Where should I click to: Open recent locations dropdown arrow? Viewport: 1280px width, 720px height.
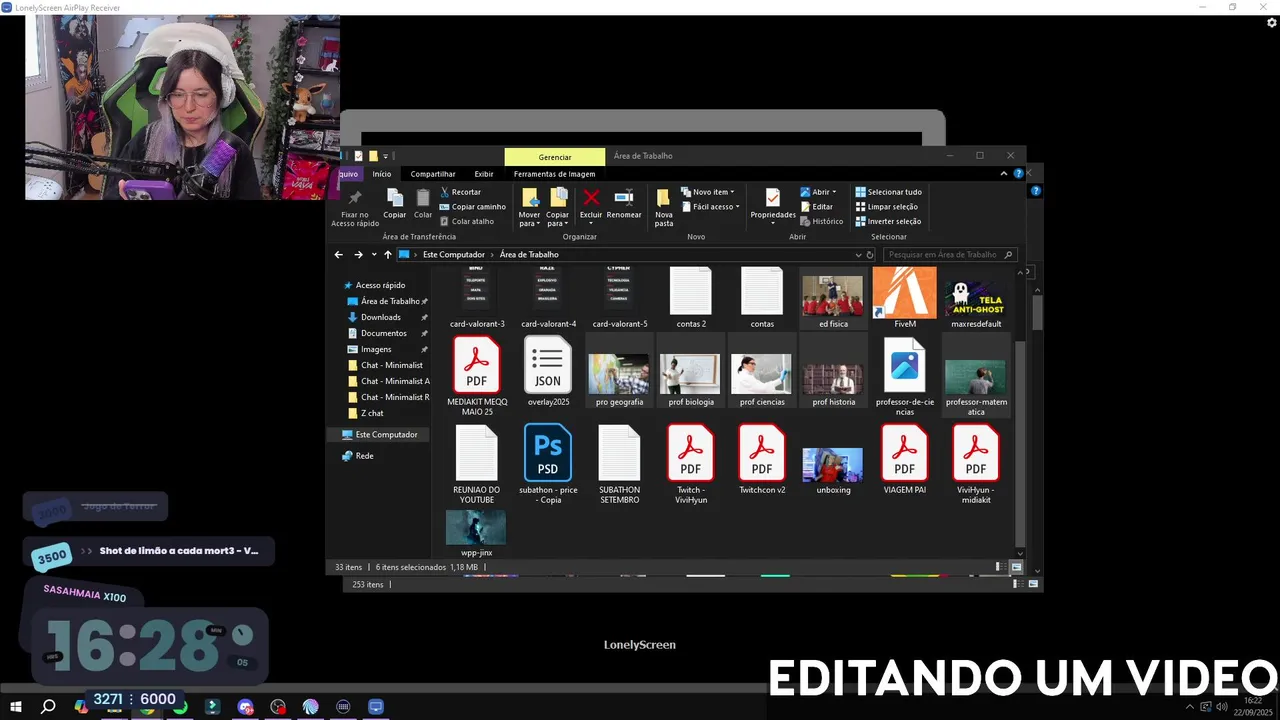pos(373,255)
